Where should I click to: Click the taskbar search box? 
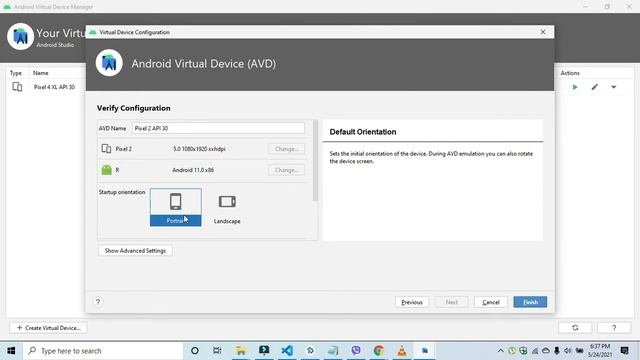103,351
